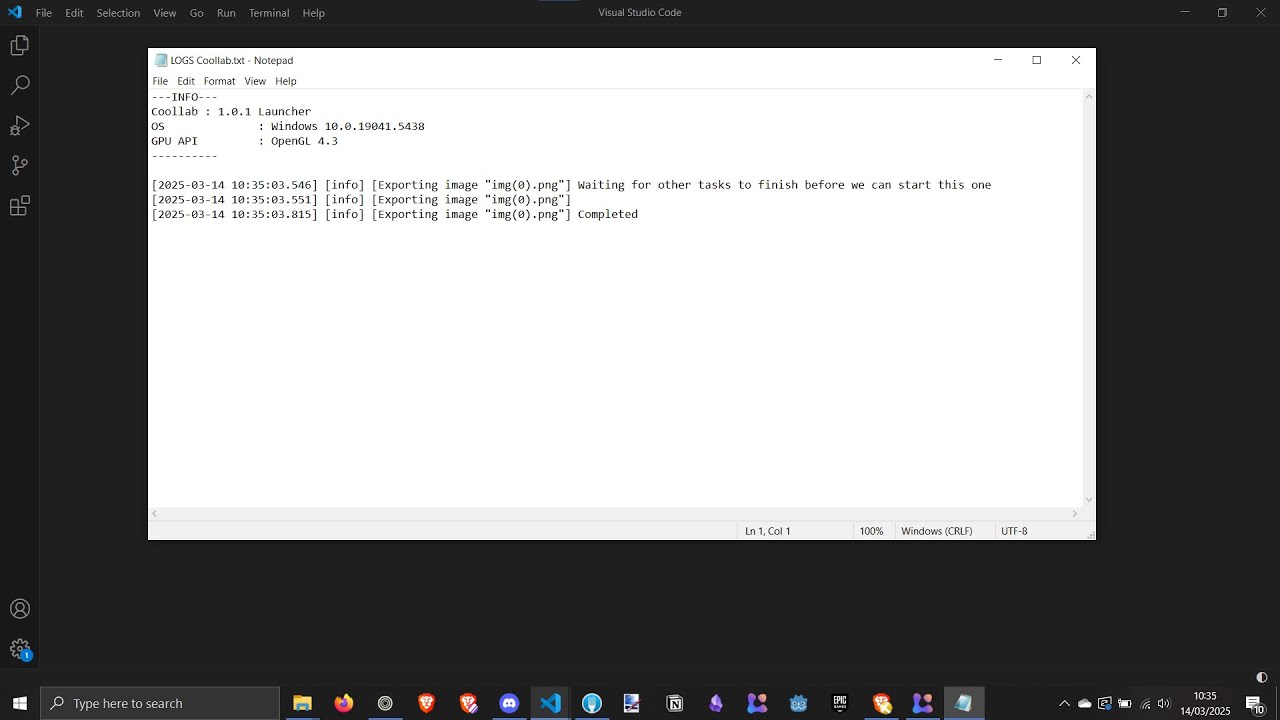
Task: Open the volume control in system tray
Action: (x=1163, y=703)
